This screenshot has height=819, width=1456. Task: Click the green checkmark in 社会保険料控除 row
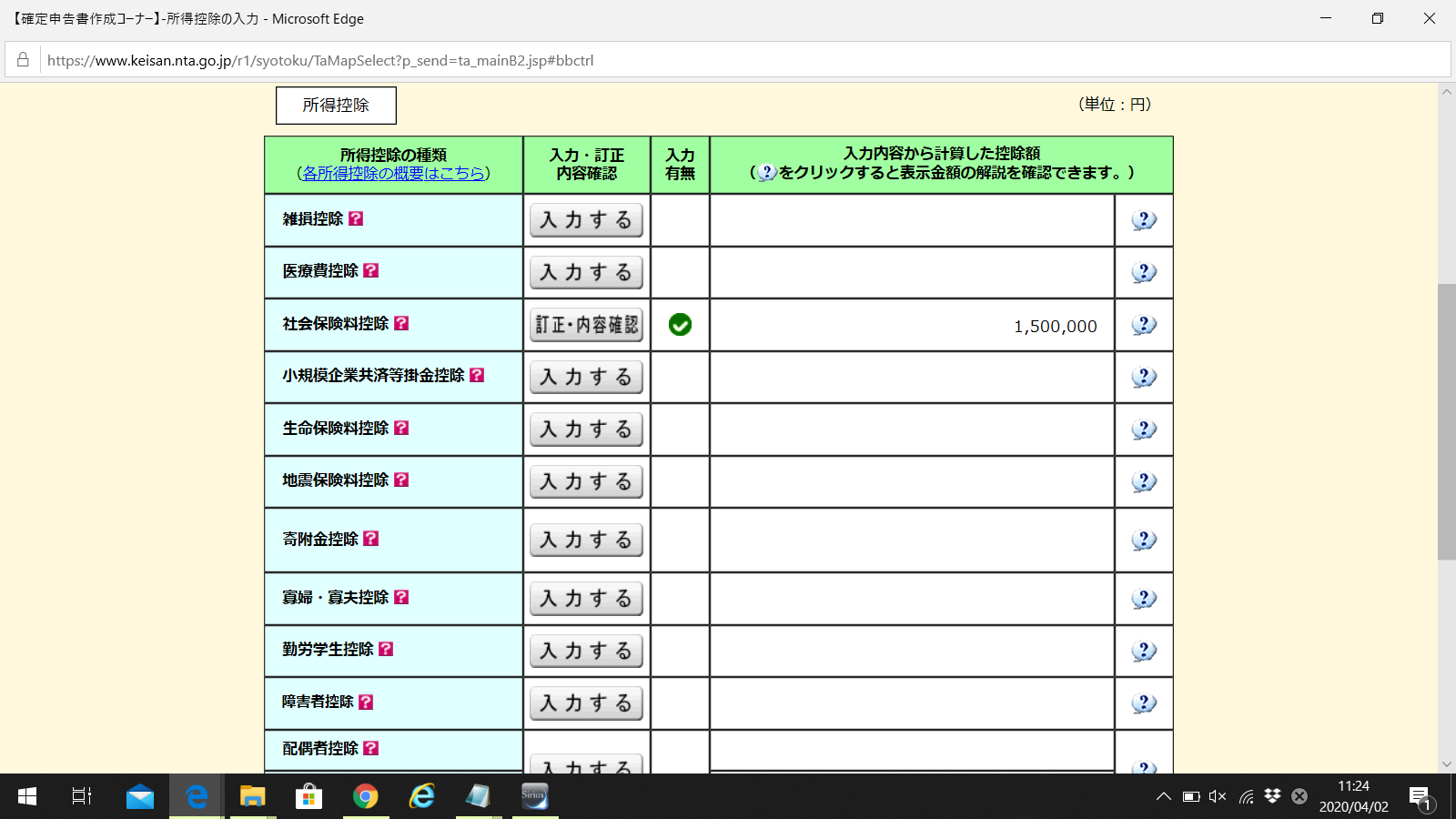(680, 325)
